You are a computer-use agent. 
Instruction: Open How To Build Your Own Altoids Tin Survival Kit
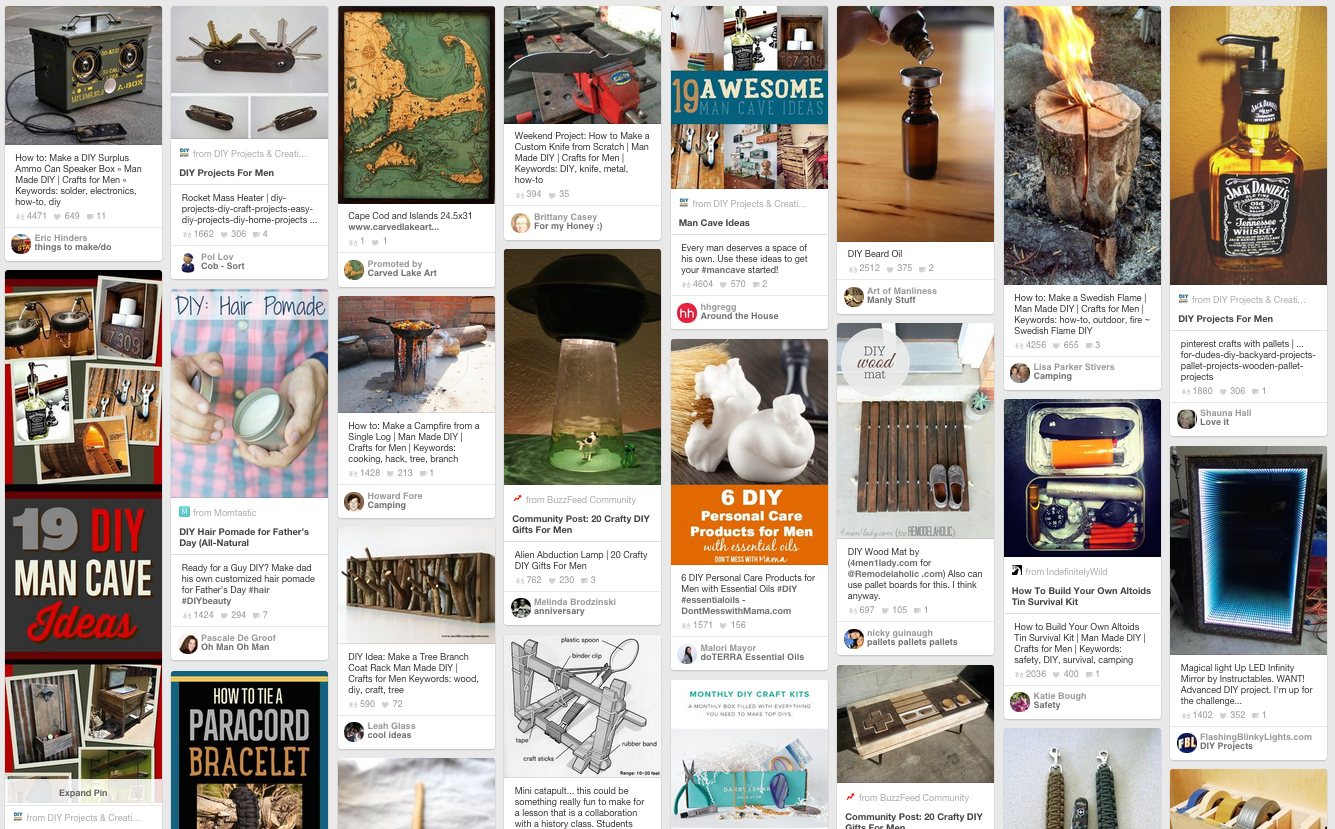(1081, 596)
